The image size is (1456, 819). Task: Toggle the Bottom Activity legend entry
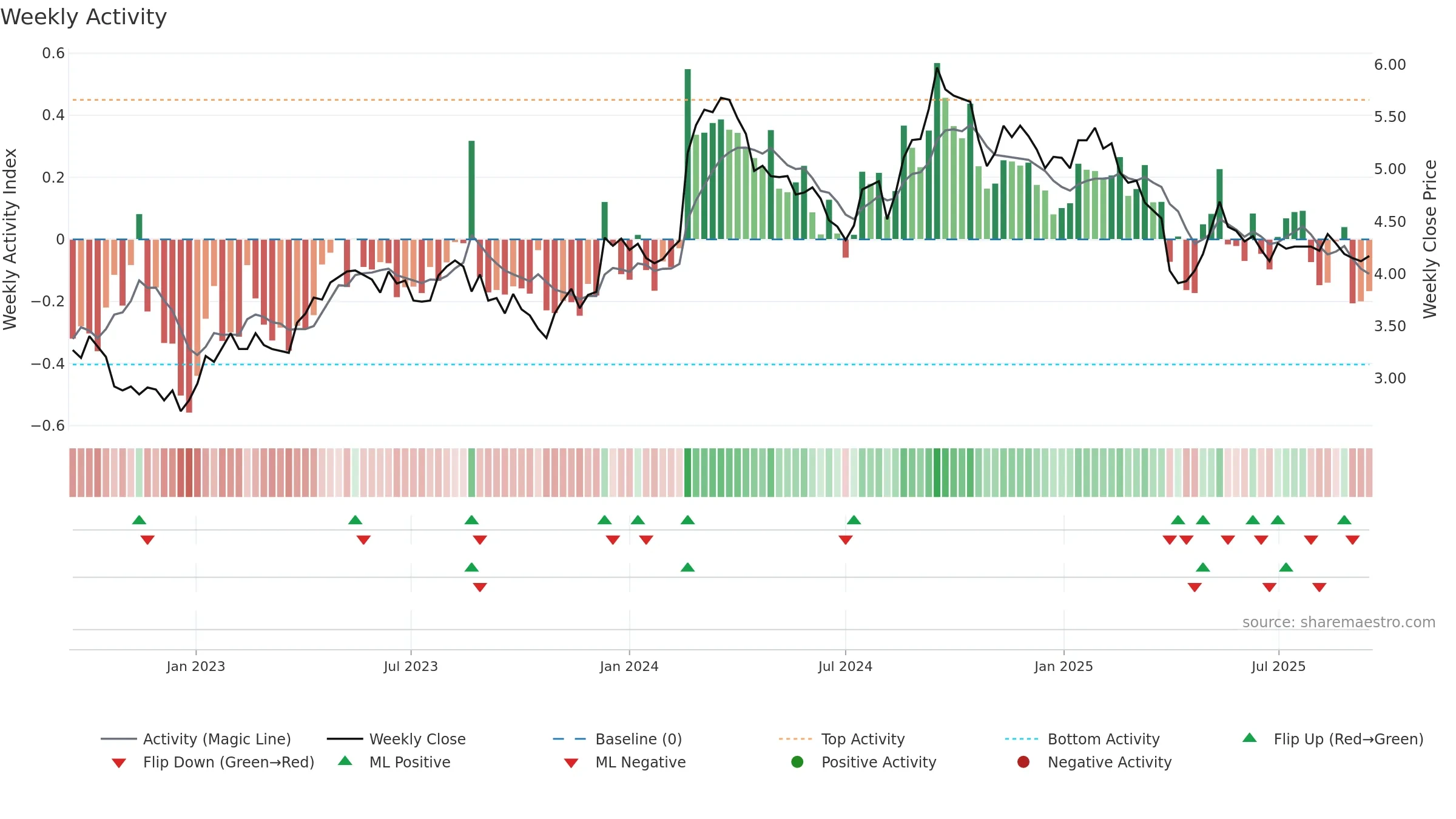point(1082,739)
